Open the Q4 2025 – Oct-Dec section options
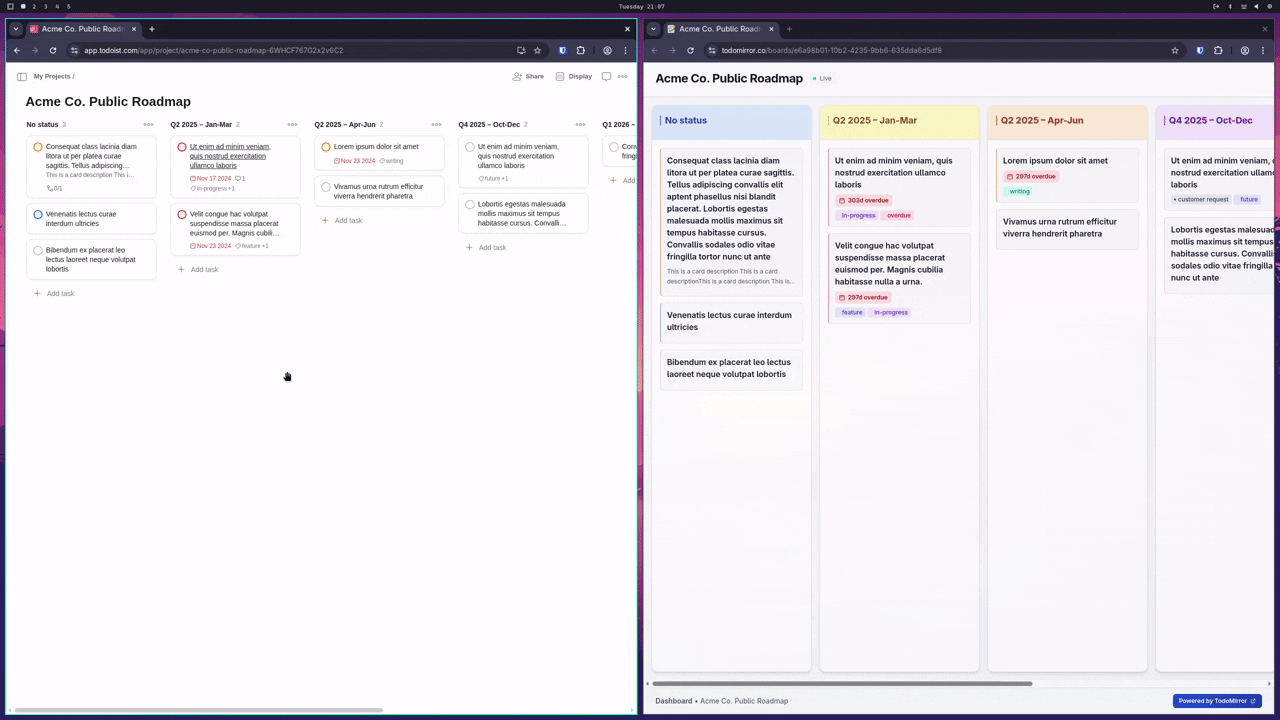 580,125
